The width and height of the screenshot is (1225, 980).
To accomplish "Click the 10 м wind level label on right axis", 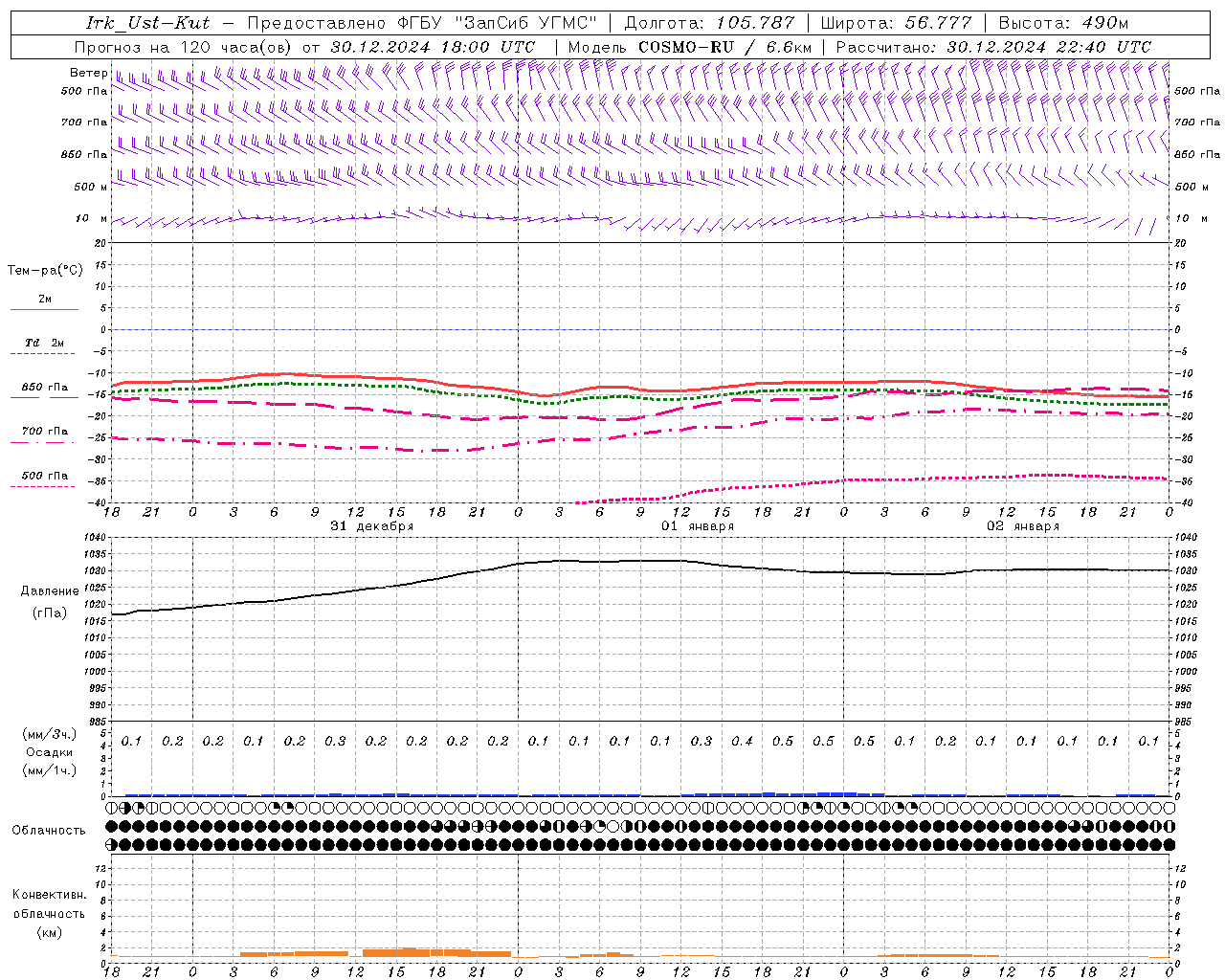I will 1190,219.
